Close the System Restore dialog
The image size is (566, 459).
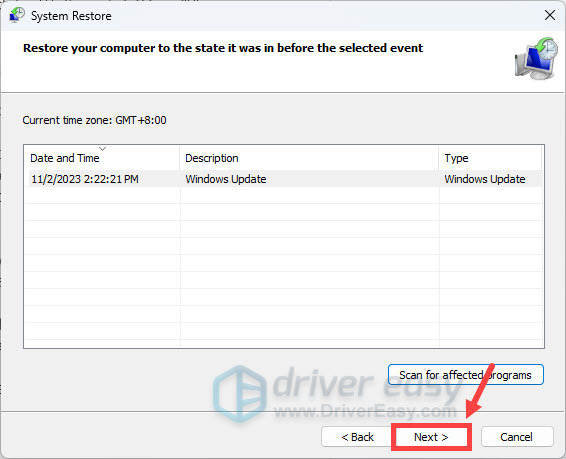(x=550, y=15)
